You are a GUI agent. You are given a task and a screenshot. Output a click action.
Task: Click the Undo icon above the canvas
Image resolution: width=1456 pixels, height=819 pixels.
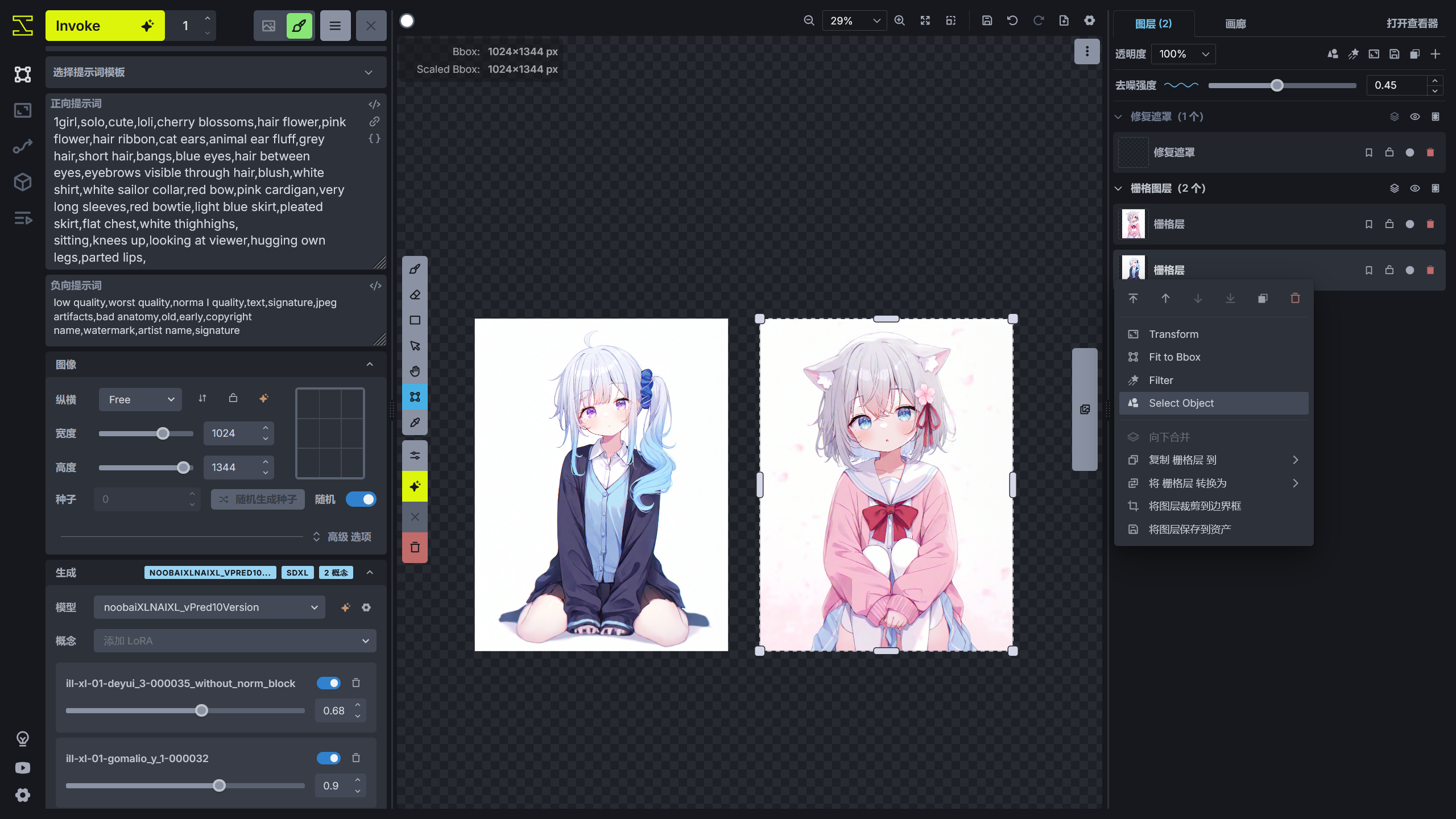[1012, 20]
